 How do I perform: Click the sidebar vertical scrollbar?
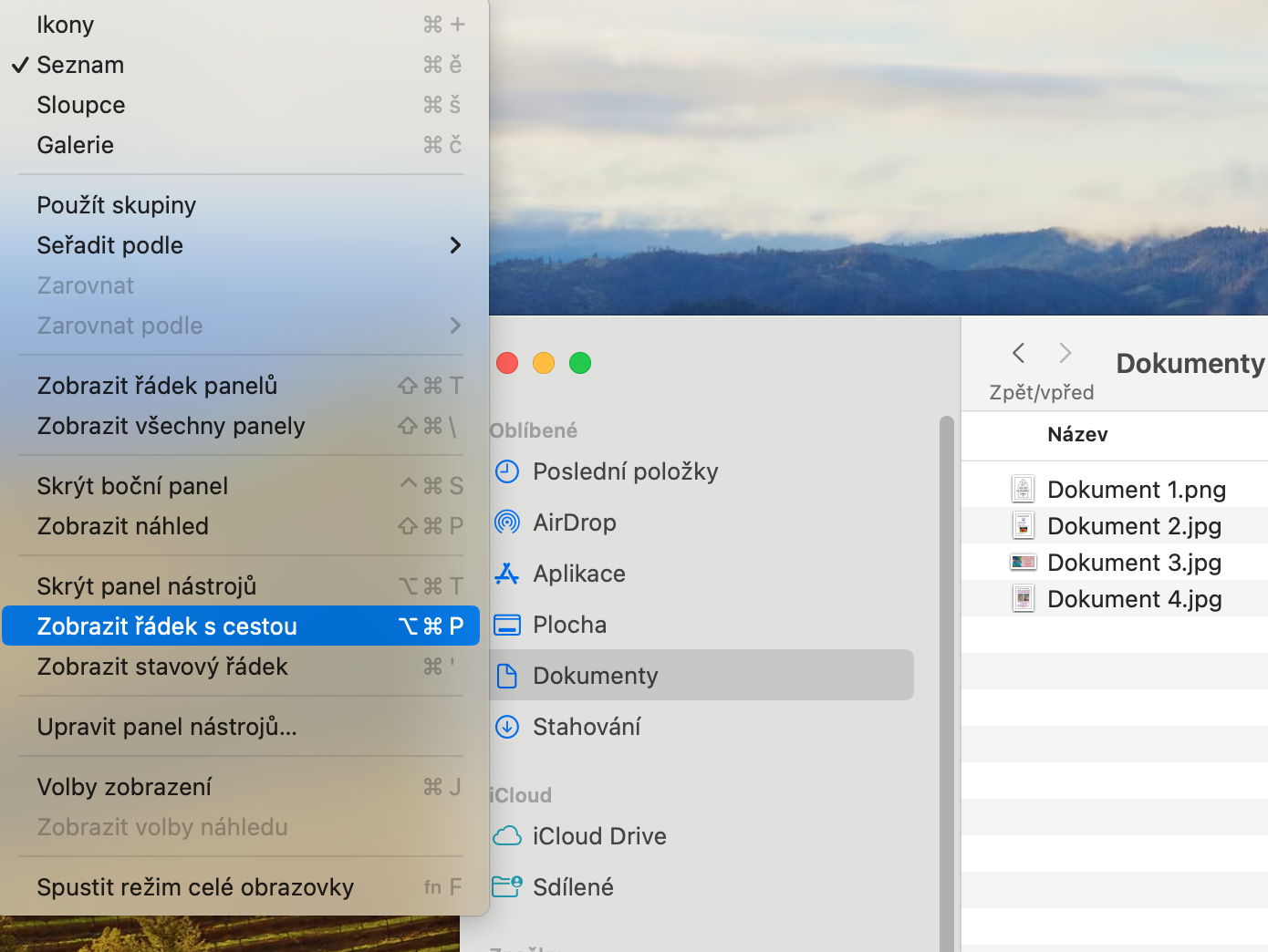point(947,684)
